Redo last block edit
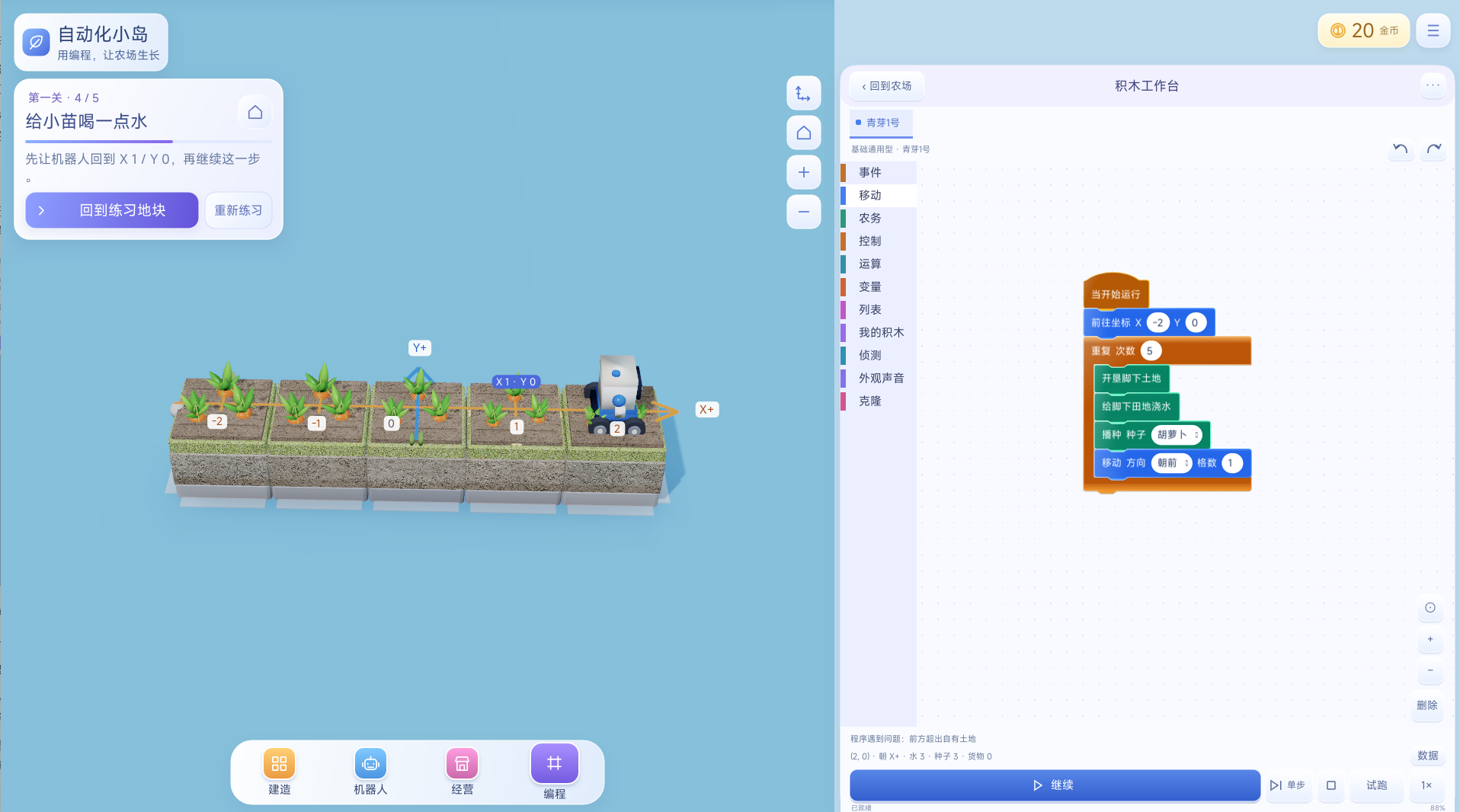1460x812 pixels. tap(1434, 149)
